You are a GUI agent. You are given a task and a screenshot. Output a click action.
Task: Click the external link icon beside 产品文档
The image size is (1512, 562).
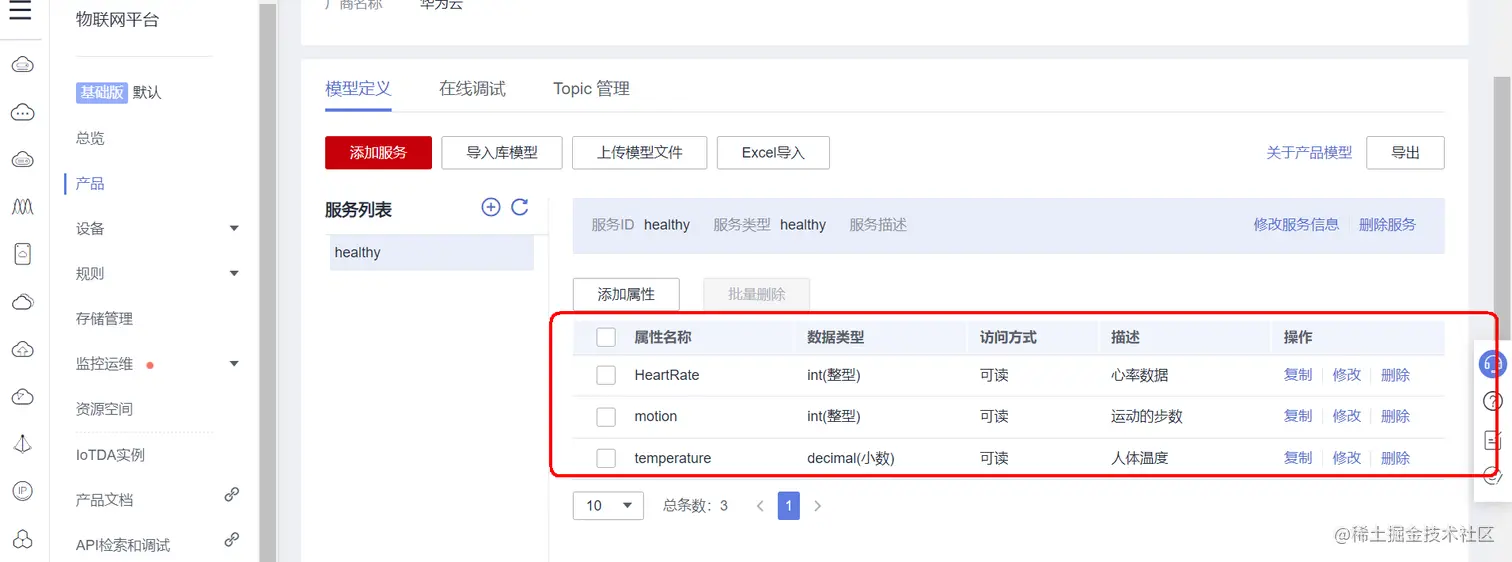coord(231,494)
